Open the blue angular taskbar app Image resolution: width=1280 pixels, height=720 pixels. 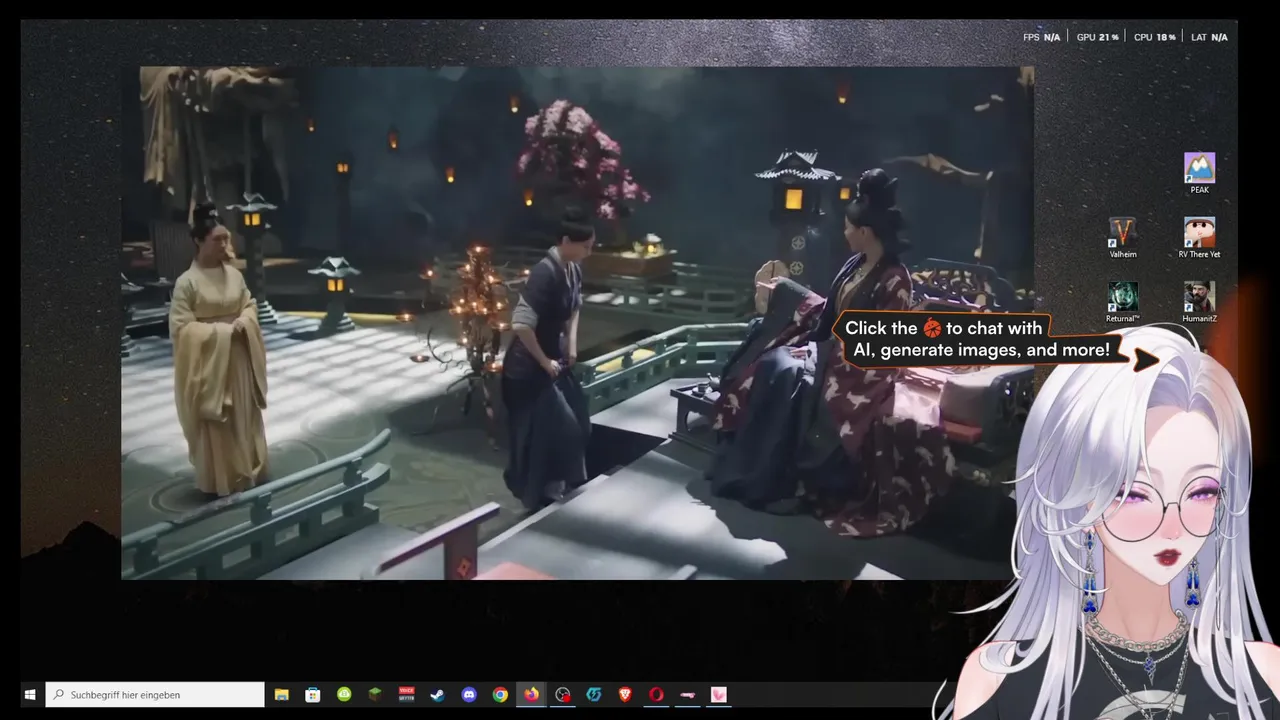point(594,694)
